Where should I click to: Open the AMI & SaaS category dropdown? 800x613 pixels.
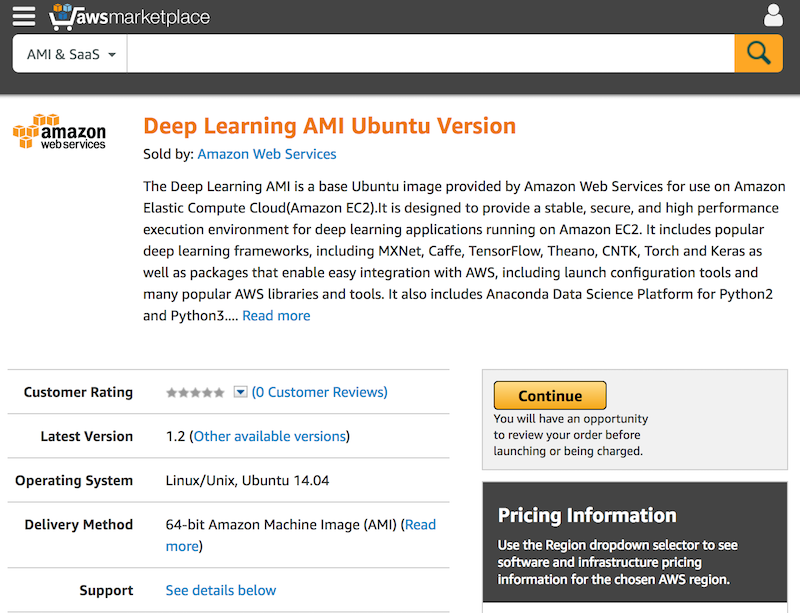[x=70, y=54]
